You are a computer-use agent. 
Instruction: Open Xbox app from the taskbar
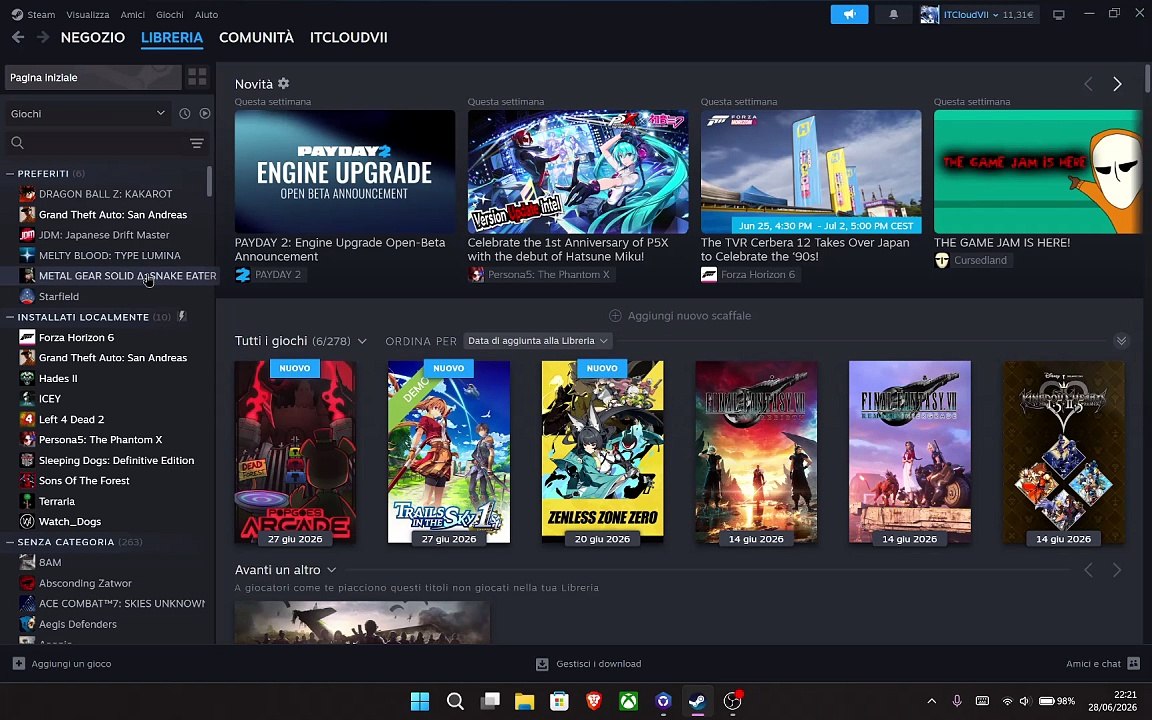pos(628,701)
